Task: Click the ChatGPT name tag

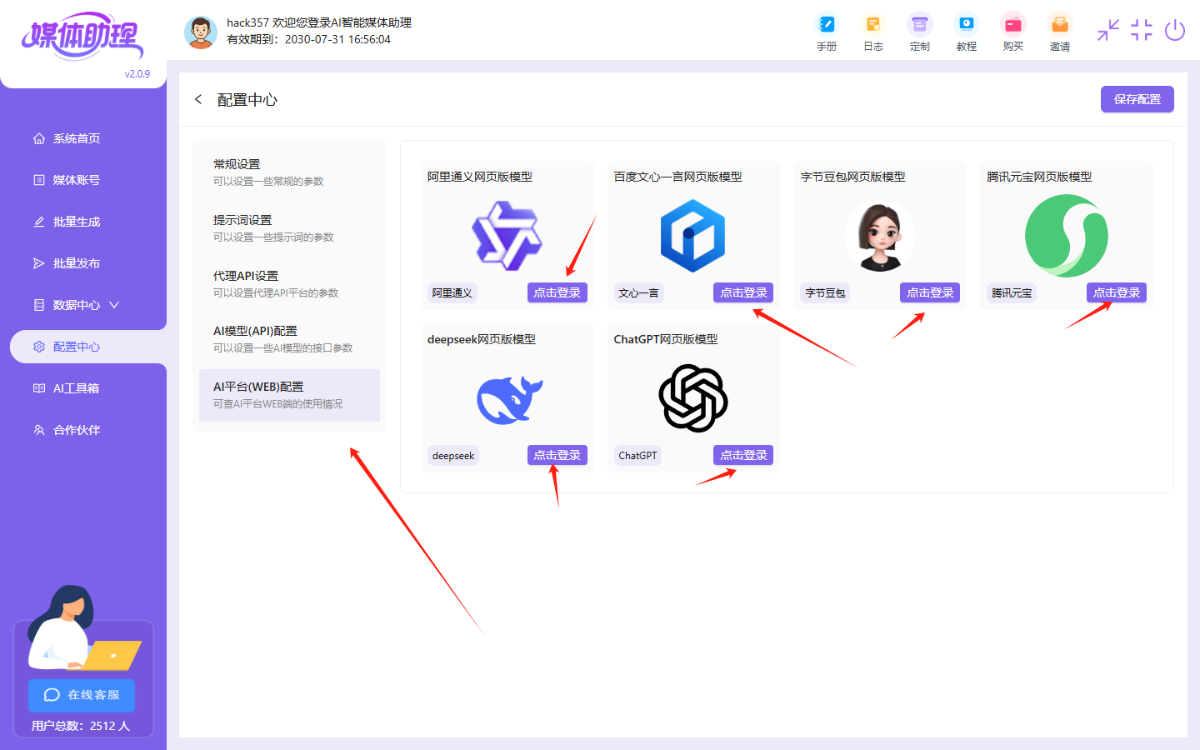Action: click(637, 455)
